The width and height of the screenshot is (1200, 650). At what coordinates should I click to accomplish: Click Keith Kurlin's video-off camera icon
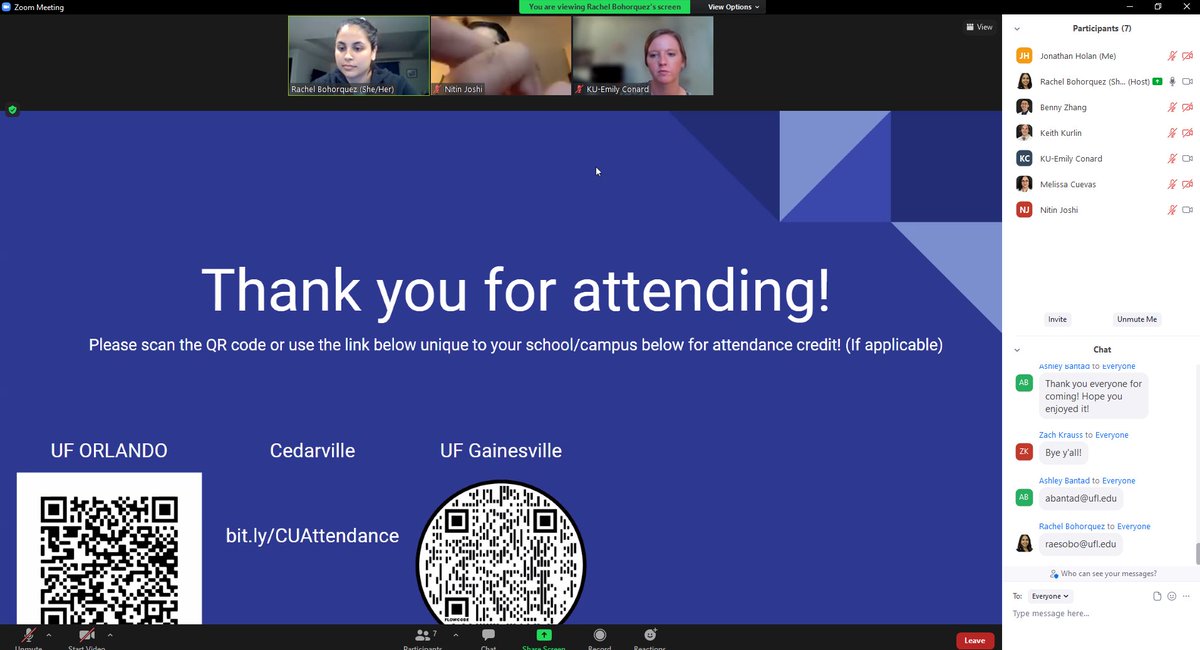pos(1188,133)
